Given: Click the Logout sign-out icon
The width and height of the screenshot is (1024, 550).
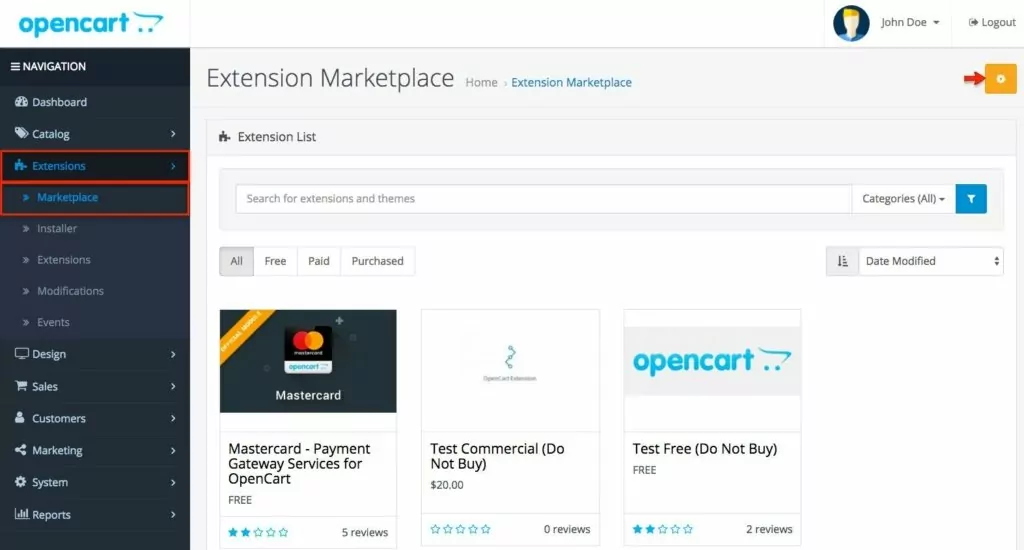Looking at the screenshot, I should point(973,22).
